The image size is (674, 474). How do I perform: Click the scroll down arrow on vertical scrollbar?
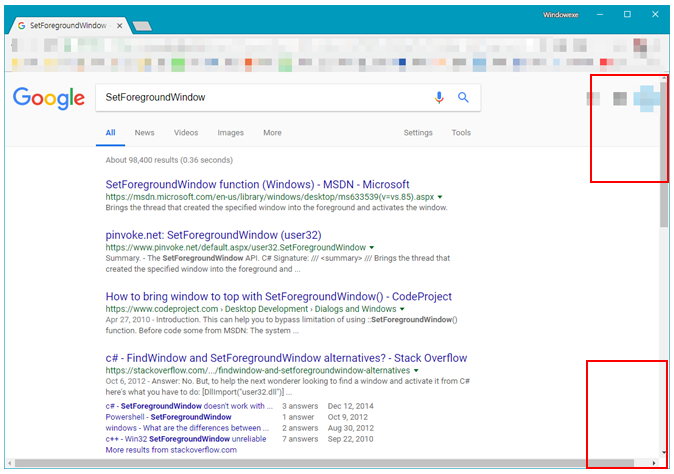[664, 452]
